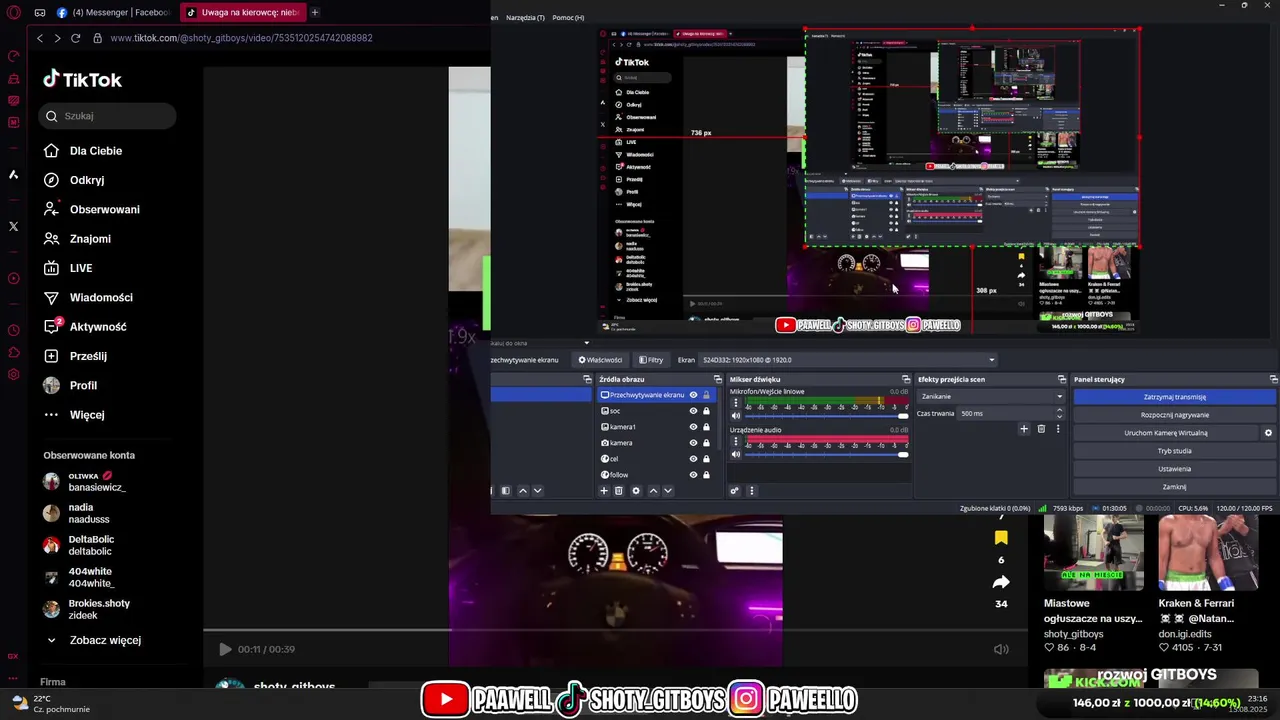Add a new source with OBS plus
Image resolution: width=1280 pixels, height=720 pixels.
[x=603, y=491]
